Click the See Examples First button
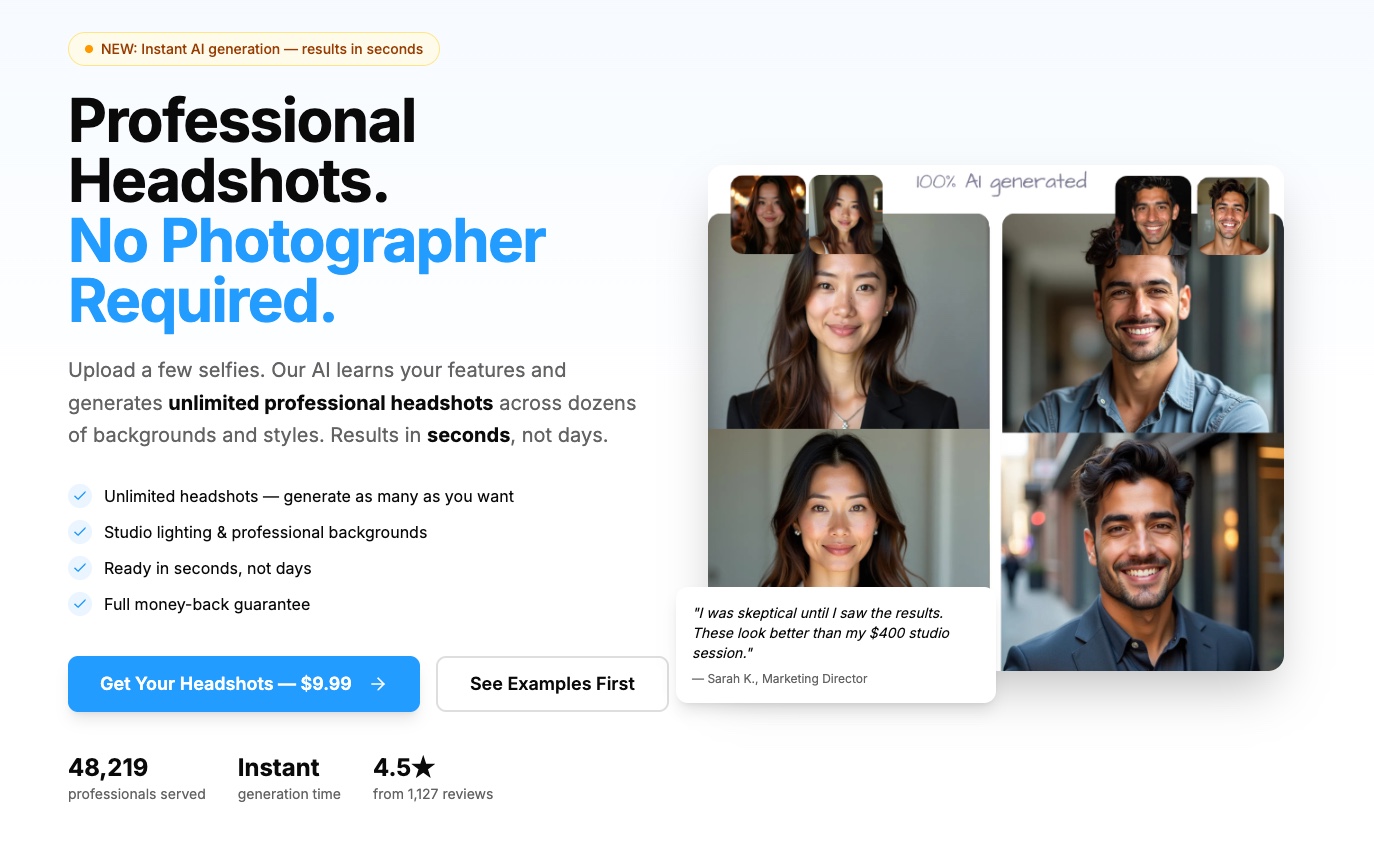 point(552,684)
